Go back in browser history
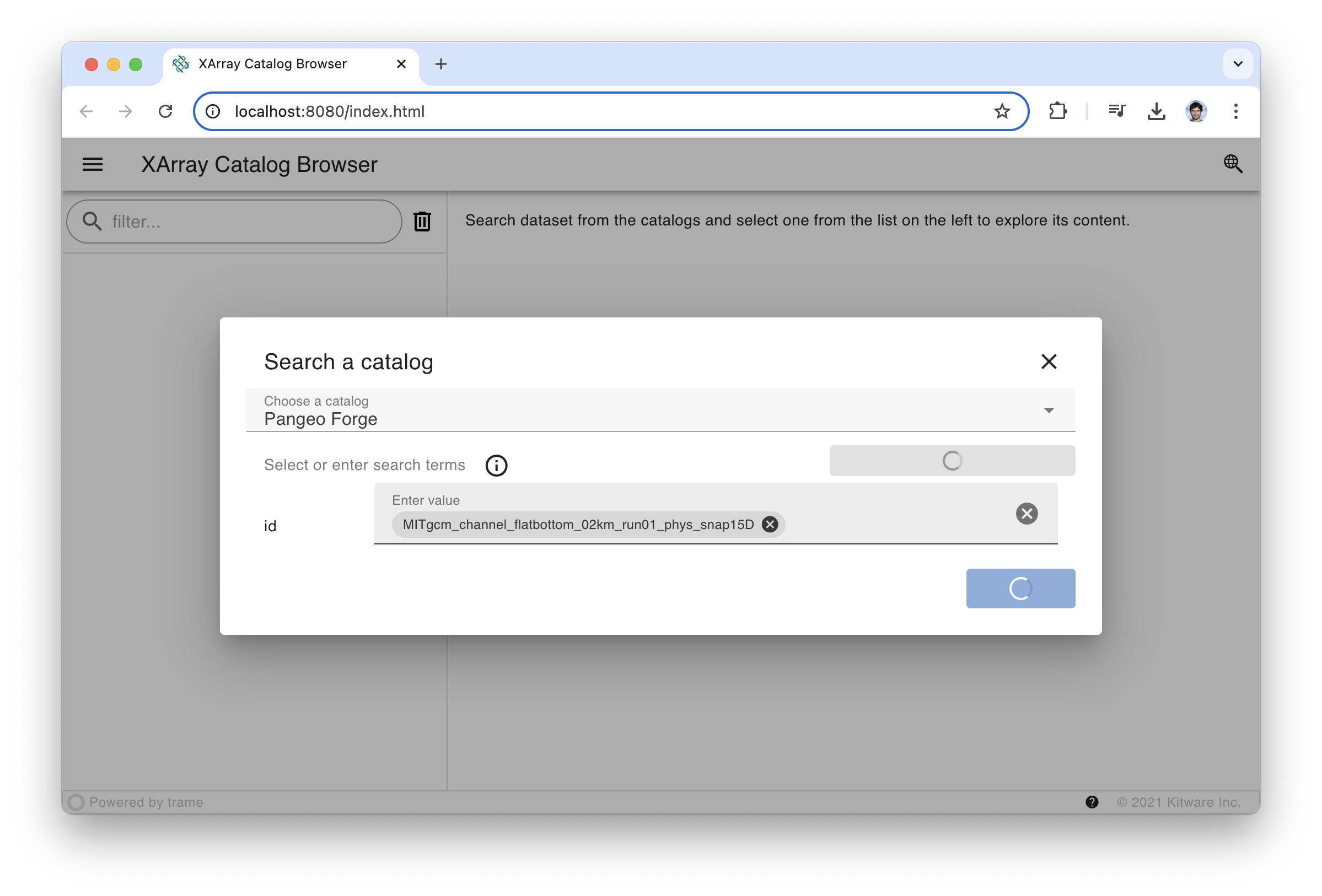Image resolution: width=1322 pixels, height=896 pixels. point(86,111)
